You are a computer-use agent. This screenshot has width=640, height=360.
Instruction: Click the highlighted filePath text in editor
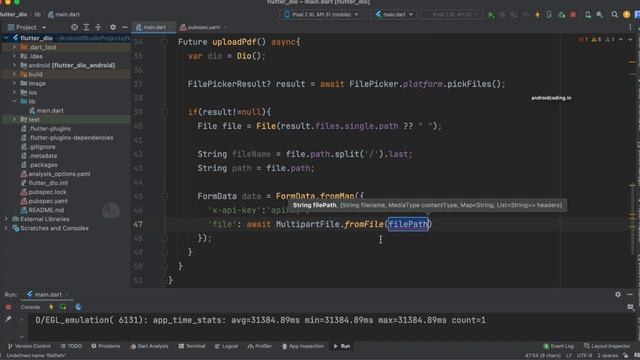[x=408, y=224]
